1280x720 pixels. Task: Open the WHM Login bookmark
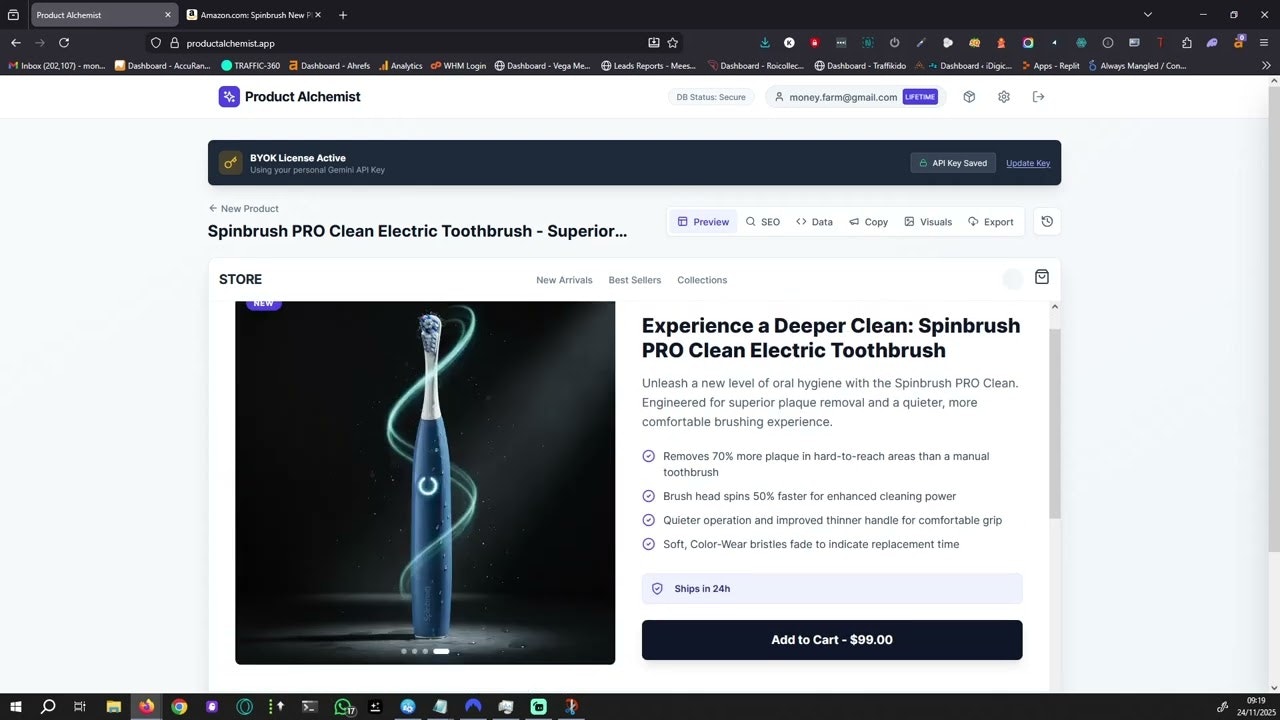[x=458, y=66]
